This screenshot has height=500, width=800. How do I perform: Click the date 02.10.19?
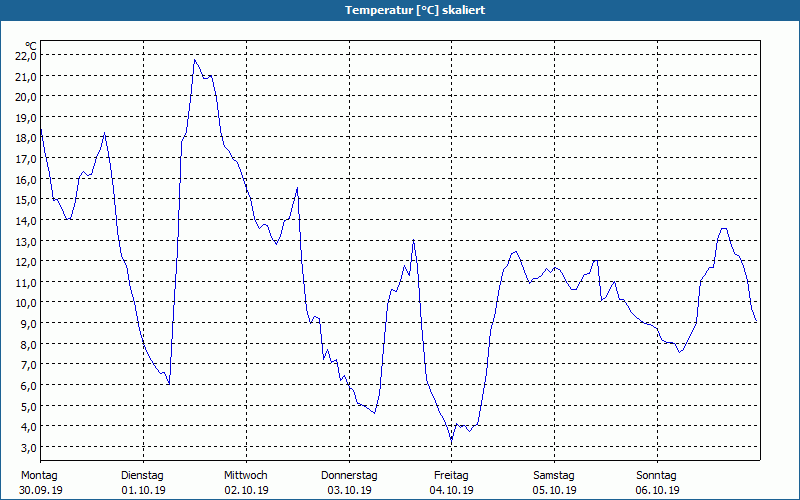[x=246, y=490]
